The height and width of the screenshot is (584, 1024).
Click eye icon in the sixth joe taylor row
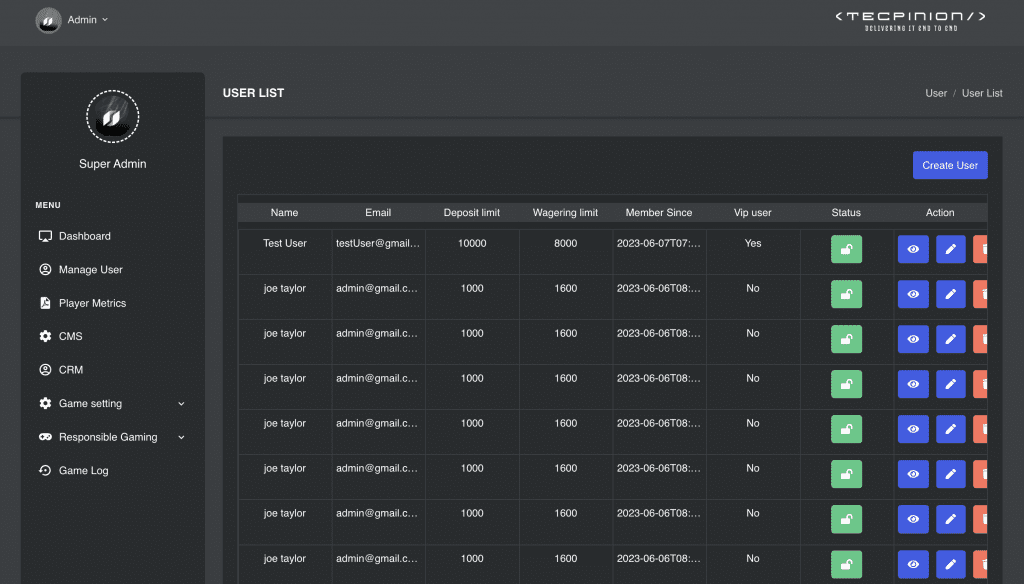point(913,519)
